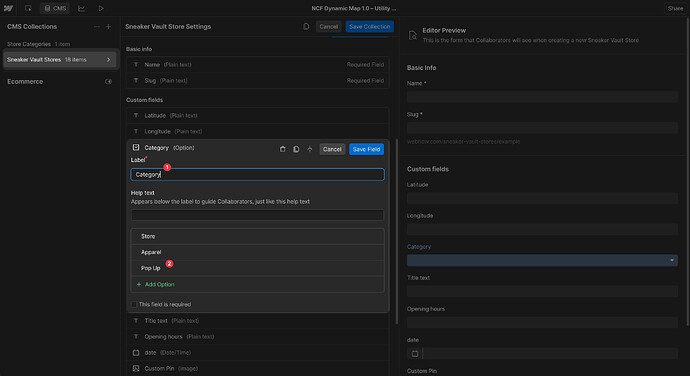Open the Latitude field row
Image resolution: width=690 pixels, height=376 pixels.
coord(257,115)
